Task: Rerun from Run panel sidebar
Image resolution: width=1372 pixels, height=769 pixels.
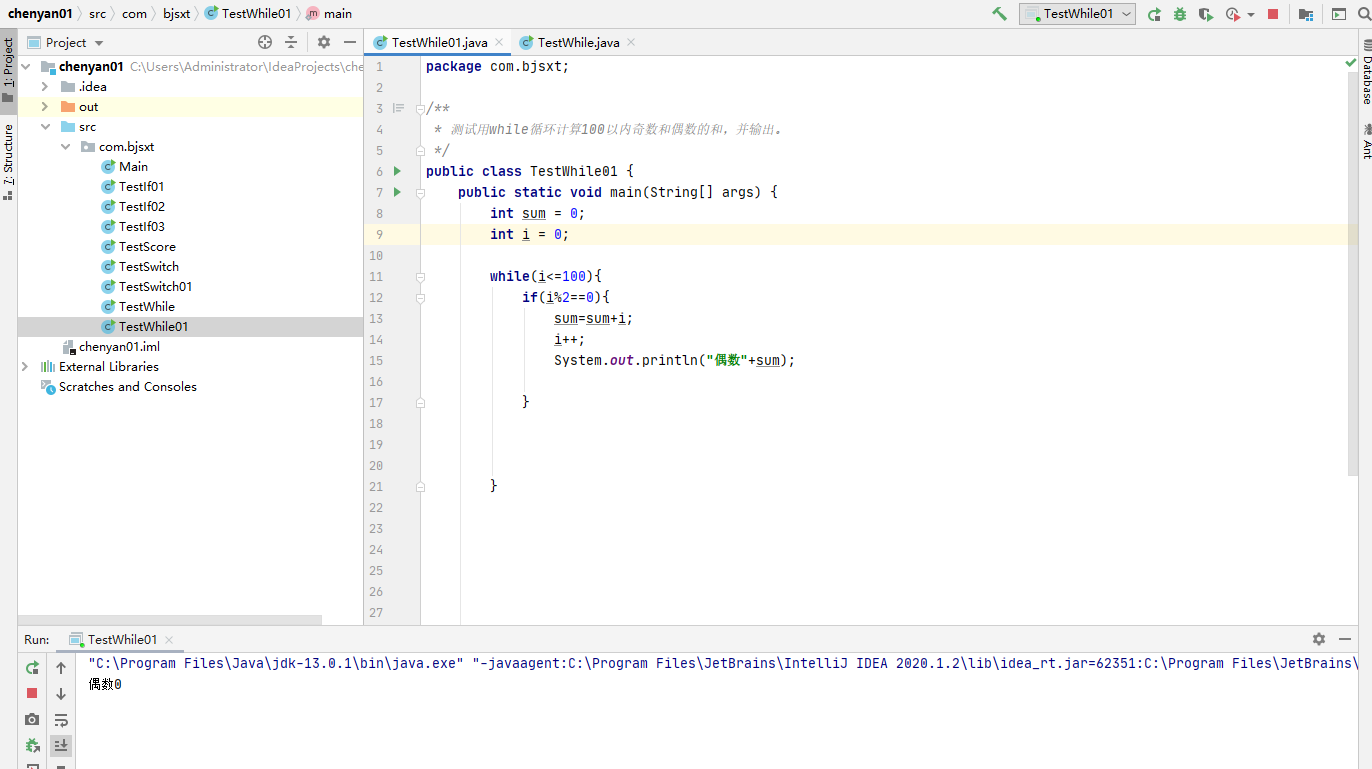Action: coord(32,667)
